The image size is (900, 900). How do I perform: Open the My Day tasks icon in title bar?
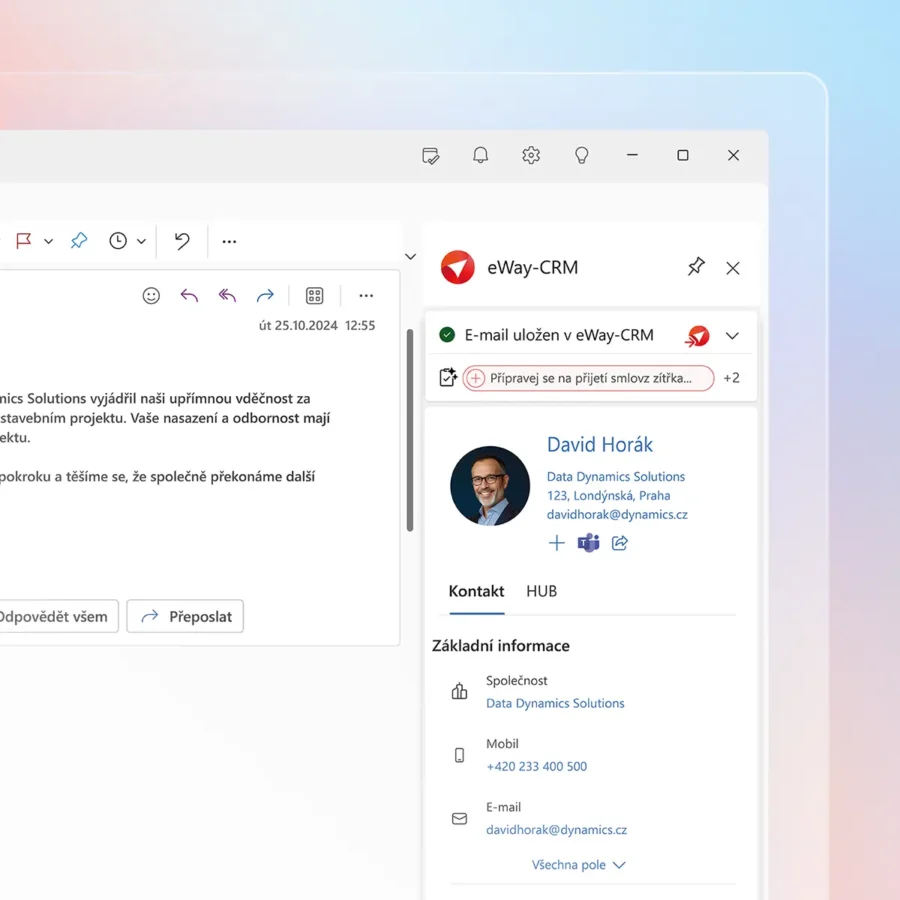(x=430, y=156)
